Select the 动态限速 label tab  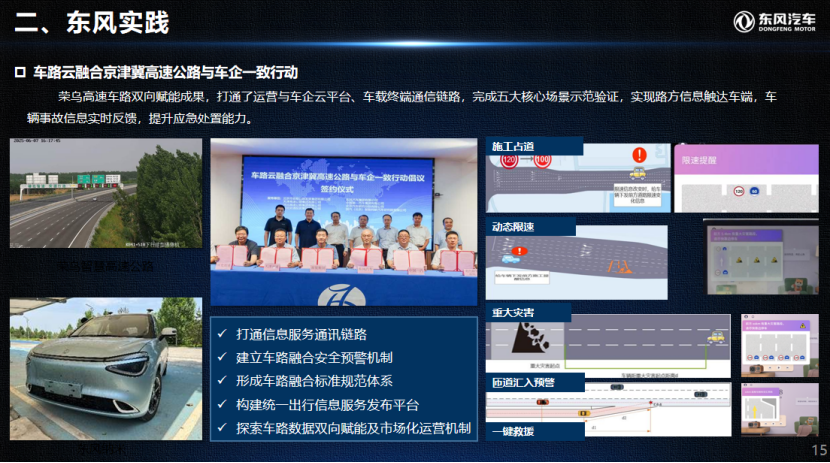pos(513,227)
